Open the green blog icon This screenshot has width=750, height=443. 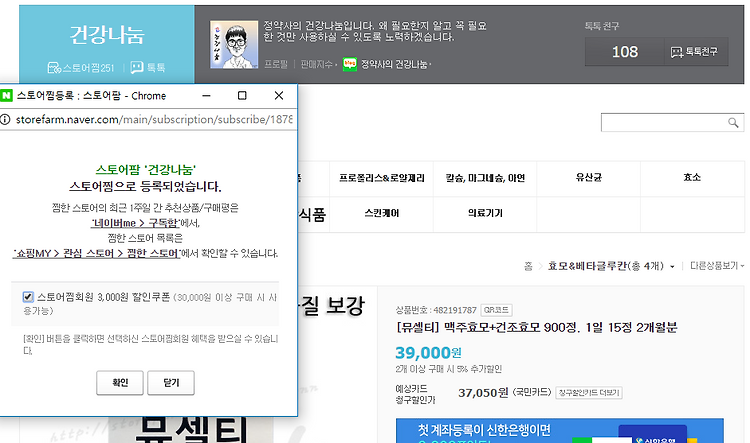[x=350, y=64]
